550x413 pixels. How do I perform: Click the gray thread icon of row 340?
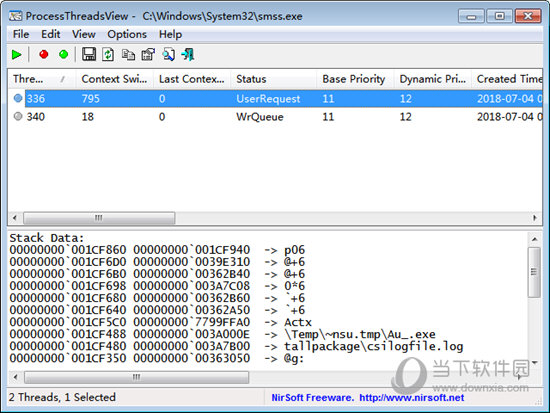pyautogui.click(x=18, y=116)
